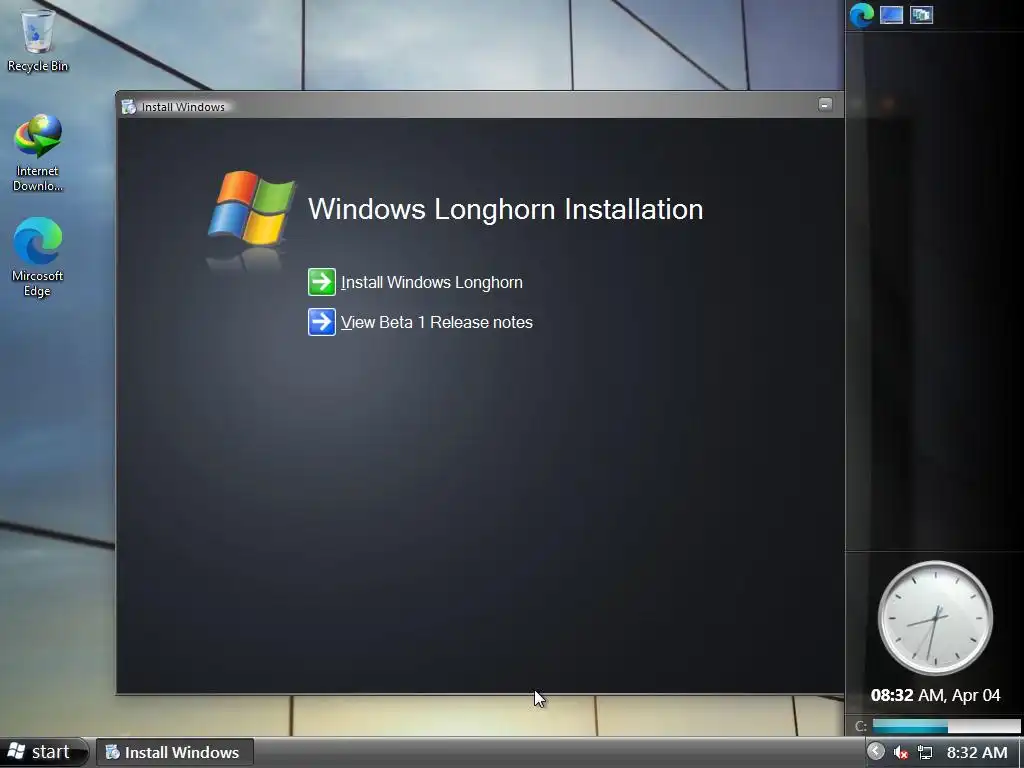This screenshot has height=768, width=1024.
Task: Click the sidebar date text 08:32 AM, Apr 04
Action: [935, 696]
